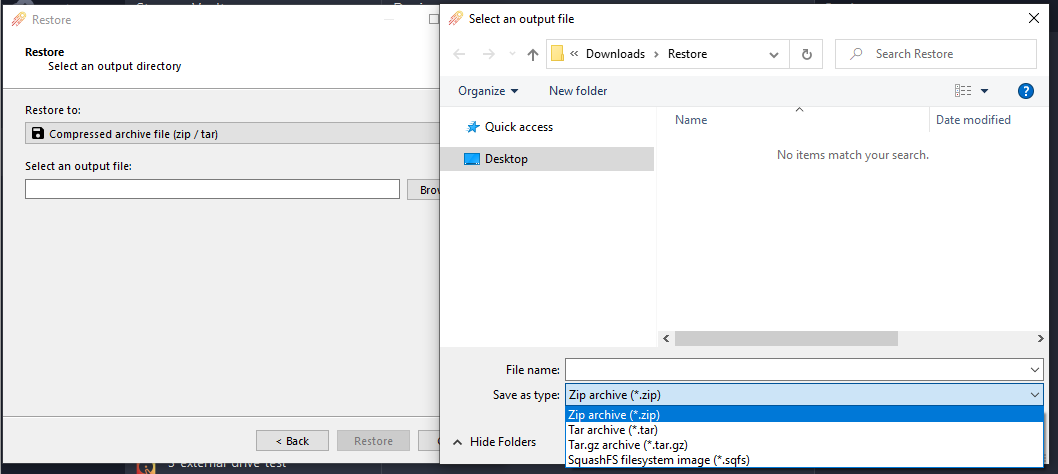Select Desktop in the navigation pane

(506, 159)
